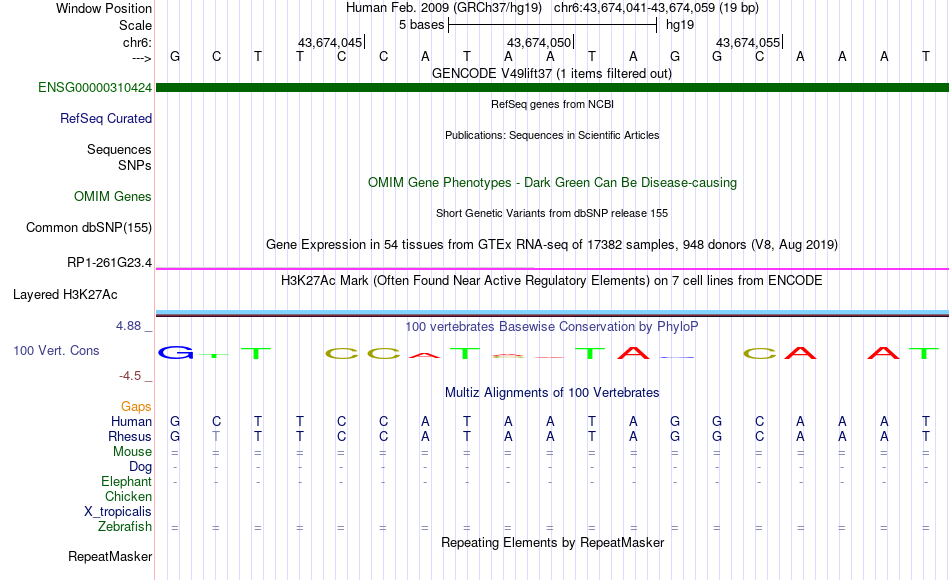Click the chr6:43,674,041-43,674,059 (19 bp) position text
The image size is (950, 580).
[656, 8]
